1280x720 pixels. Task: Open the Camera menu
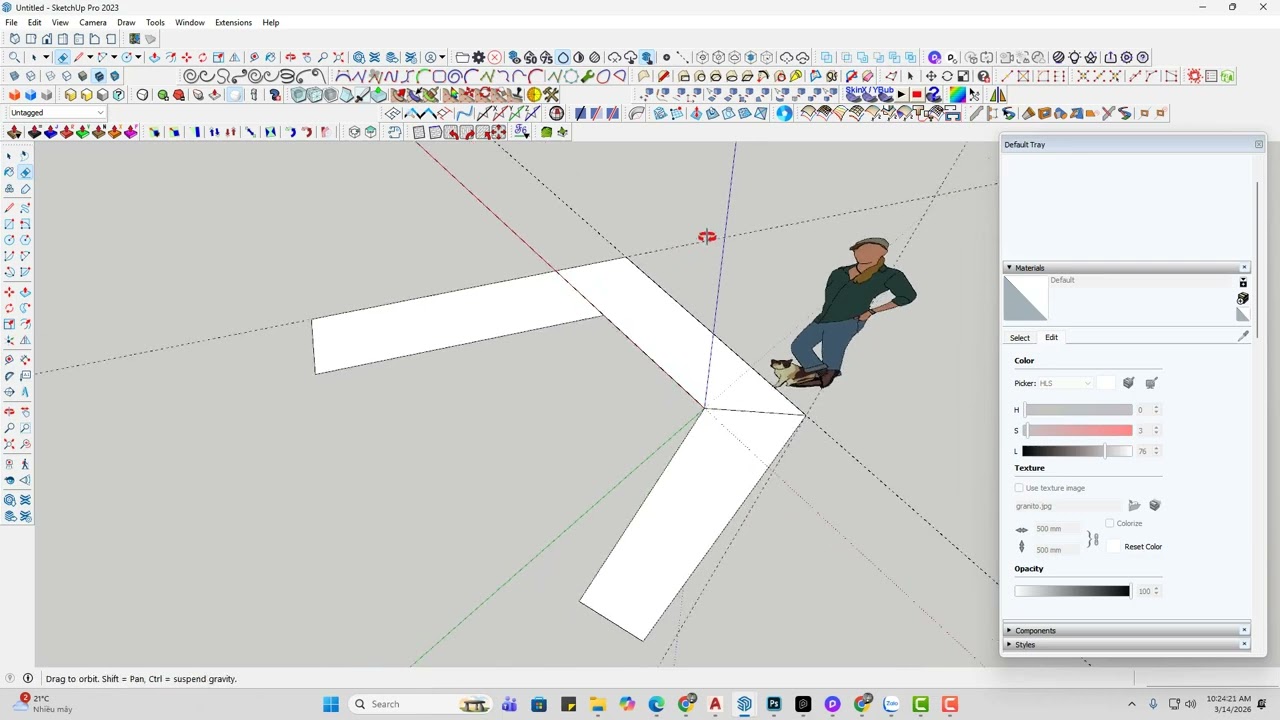pos(93,22)
